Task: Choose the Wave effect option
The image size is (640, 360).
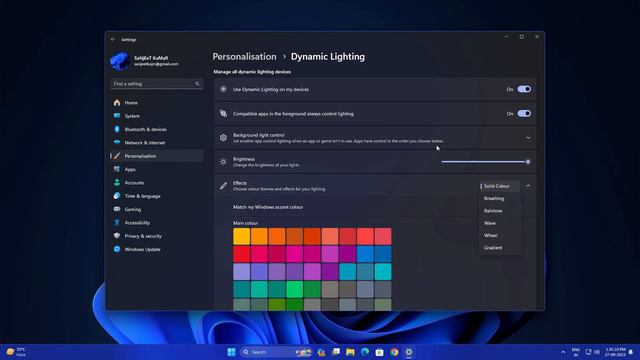Action: tap(500, 223)
